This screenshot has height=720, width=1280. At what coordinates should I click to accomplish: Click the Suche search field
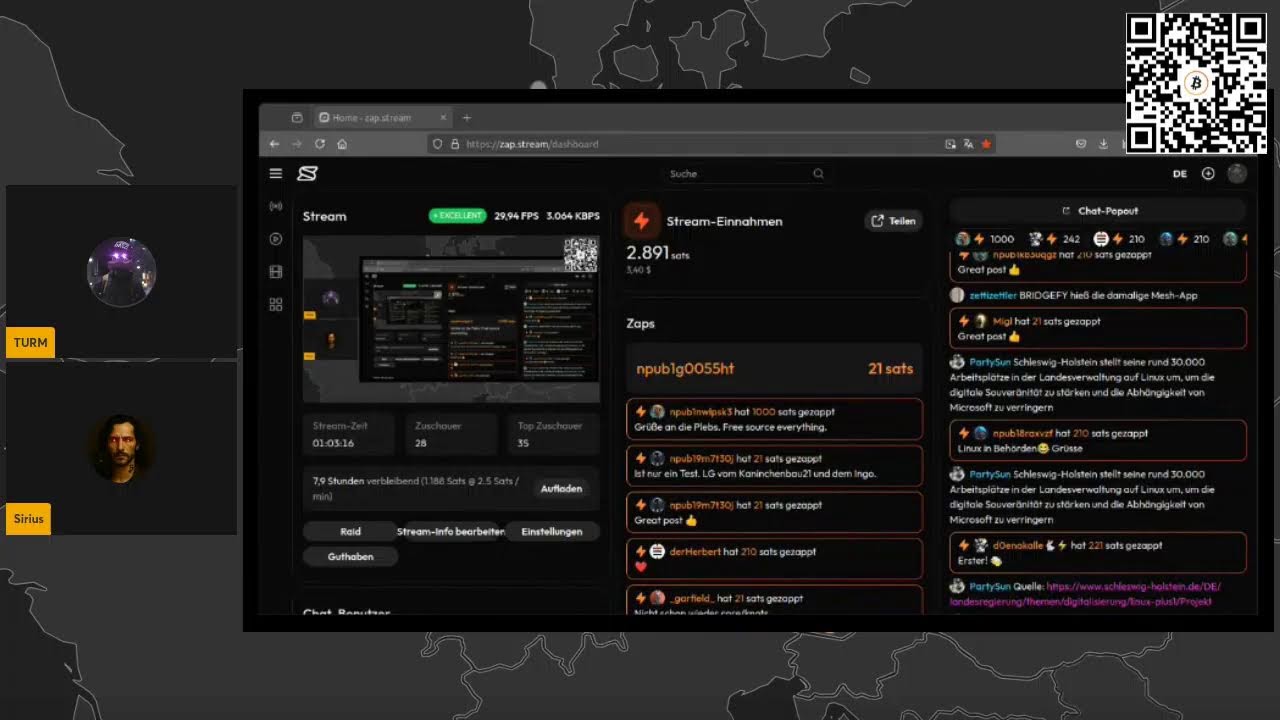747,173
